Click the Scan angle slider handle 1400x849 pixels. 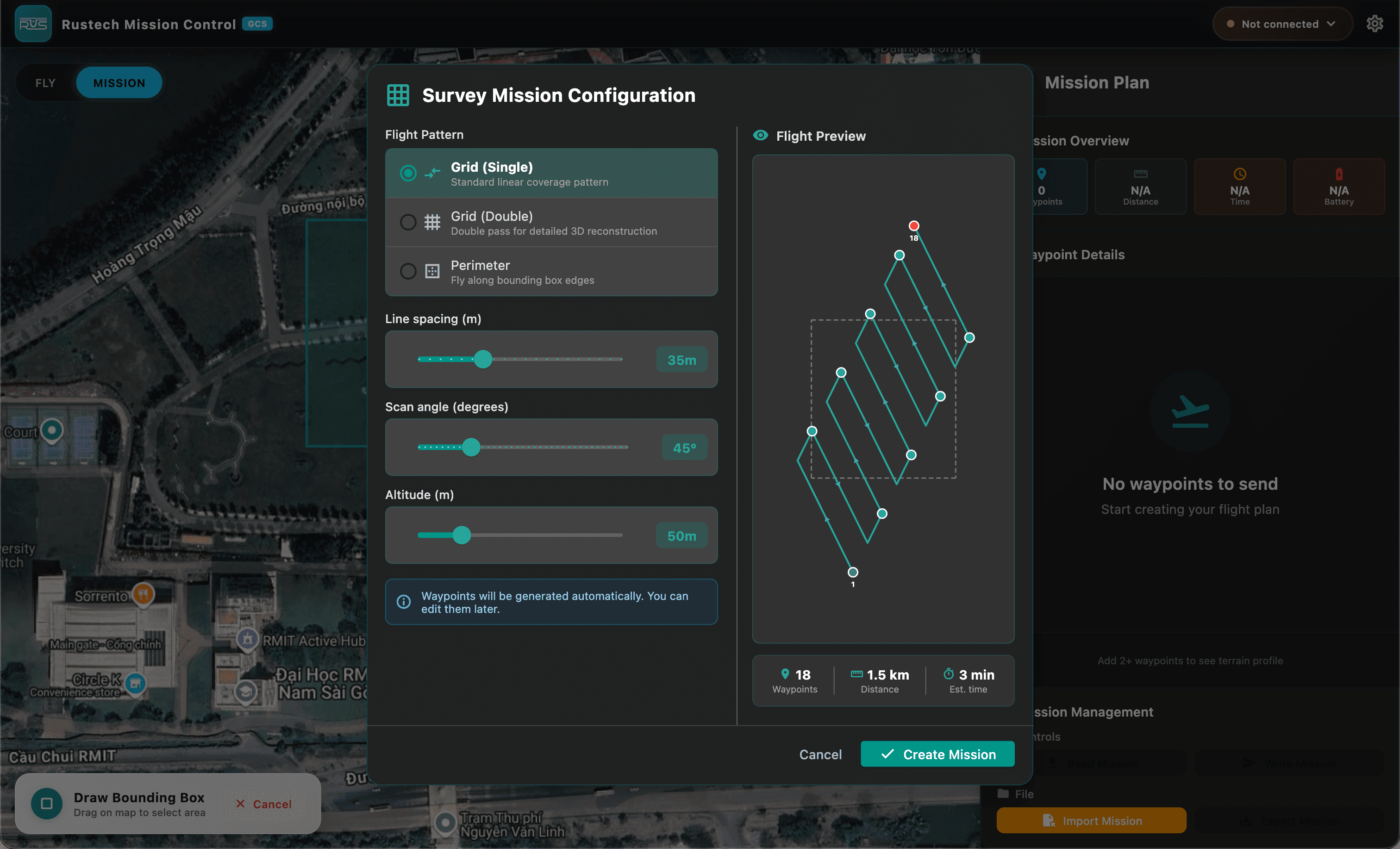click(x=471, y=447)
